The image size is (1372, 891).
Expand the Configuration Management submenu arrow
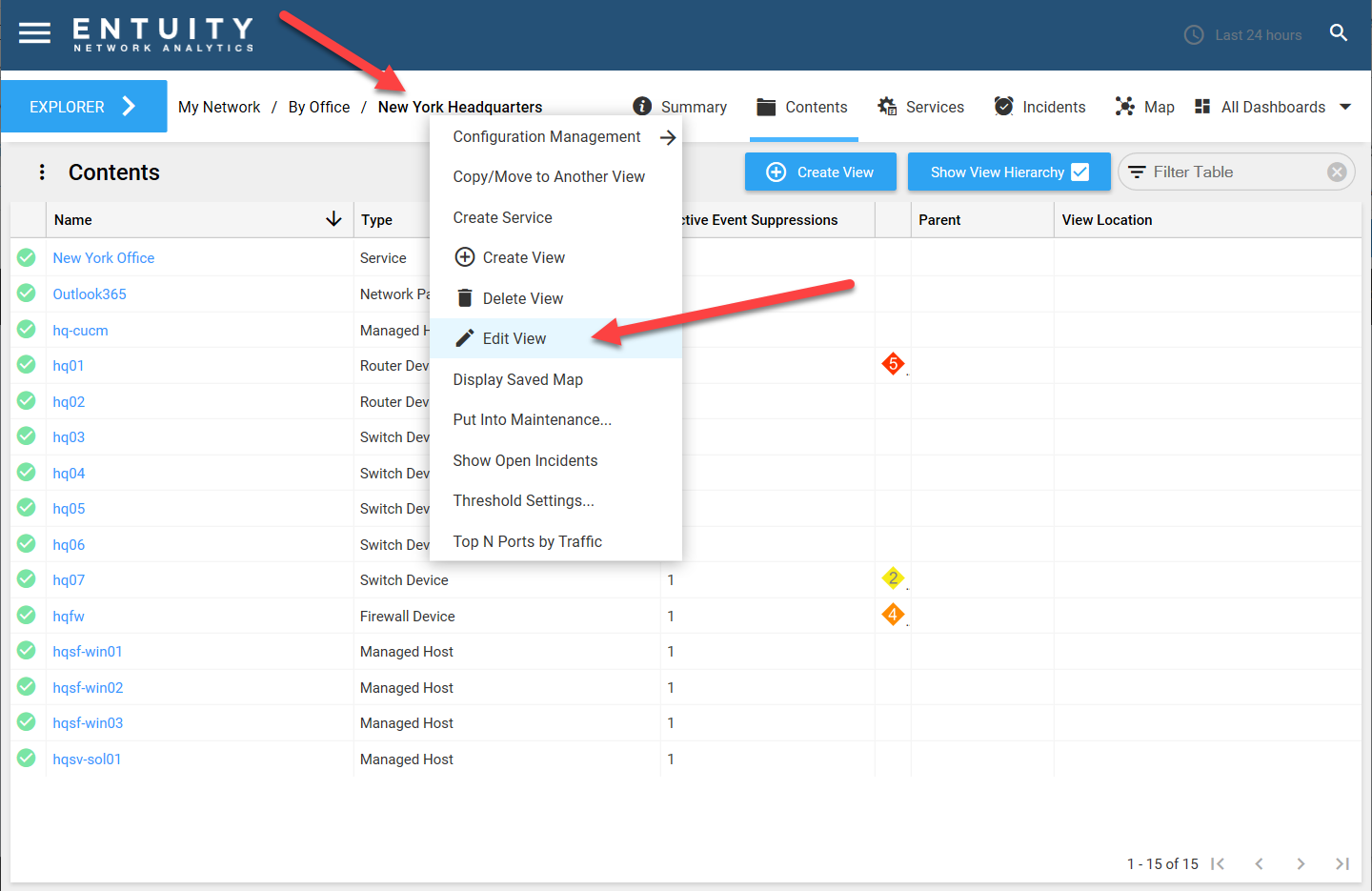click(x=668, y=137)
